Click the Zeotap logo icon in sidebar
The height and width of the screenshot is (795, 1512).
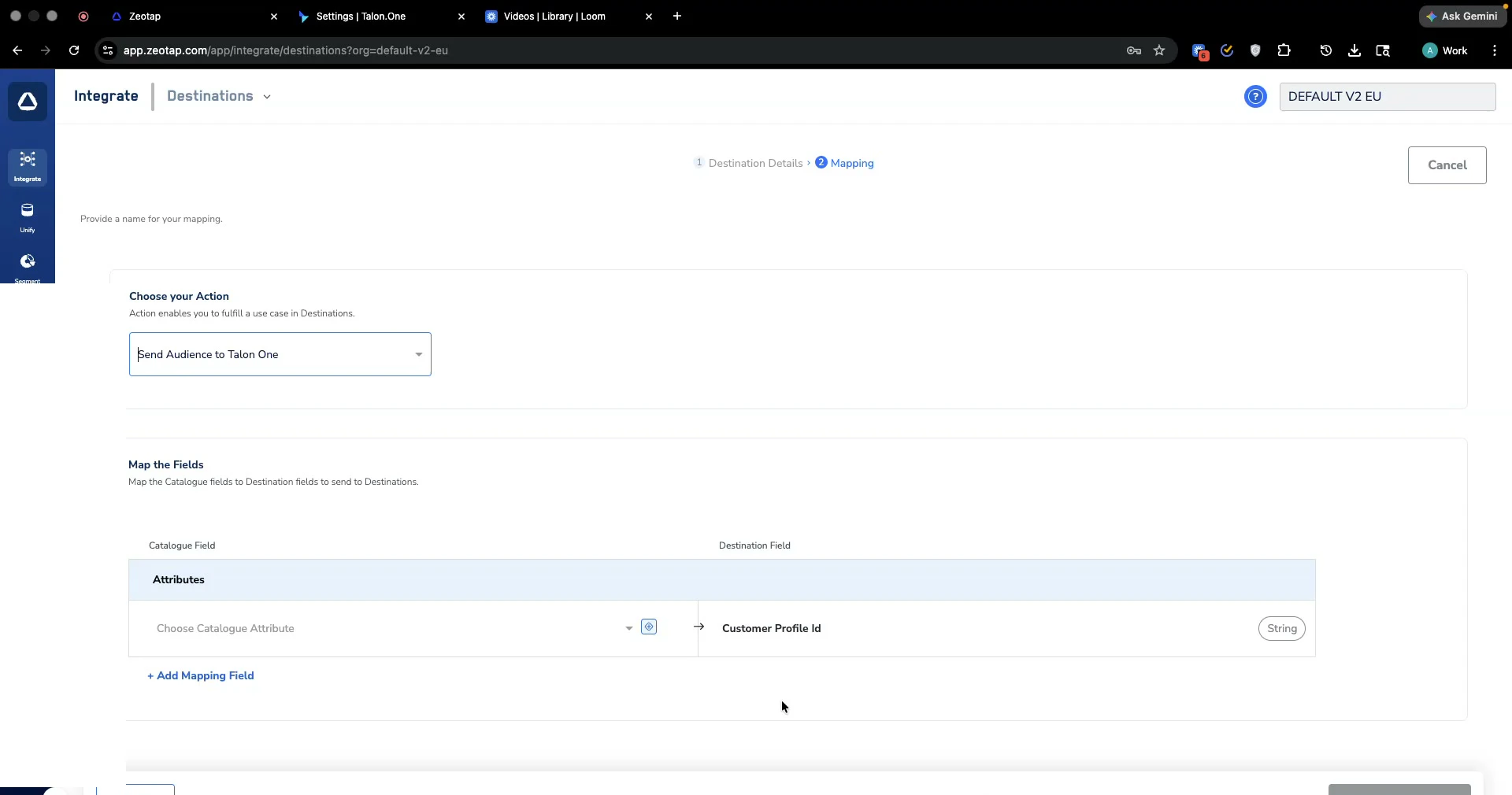[28, 102]
